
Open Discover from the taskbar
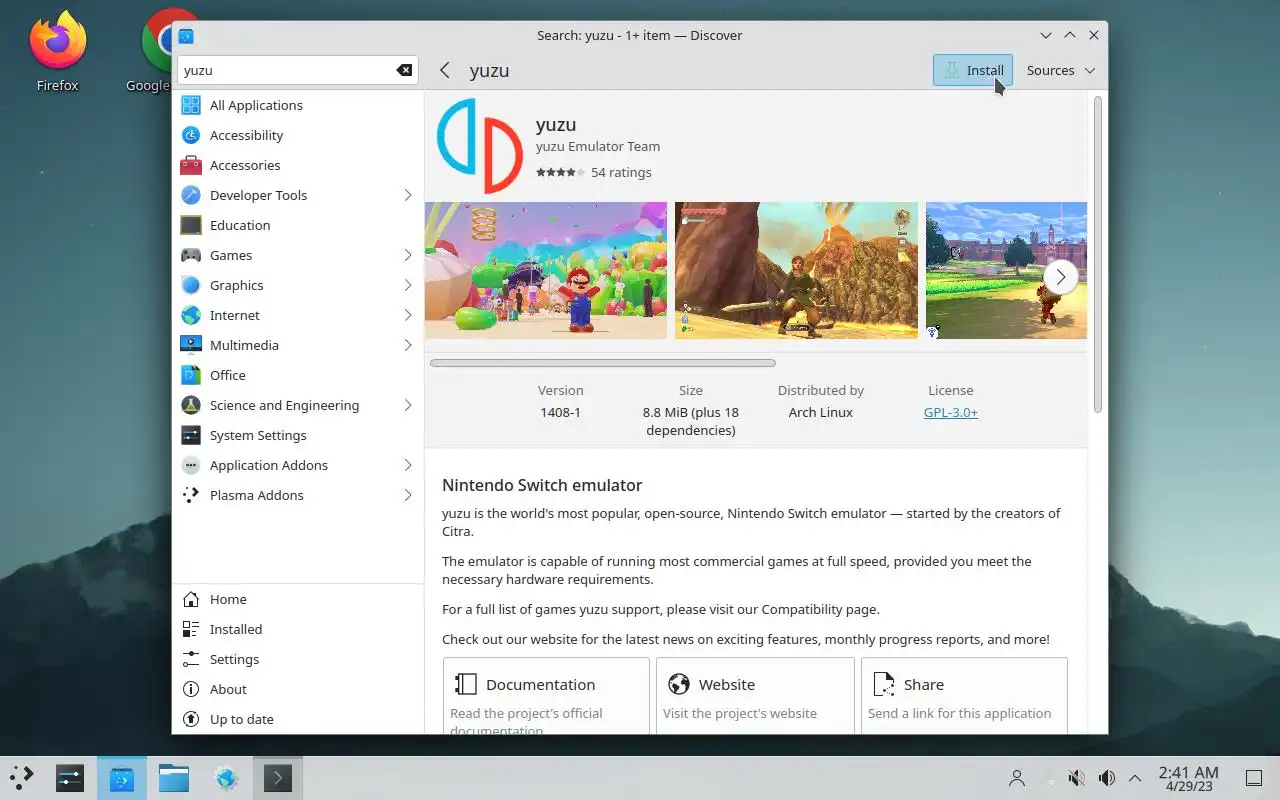tap(121, 778)
